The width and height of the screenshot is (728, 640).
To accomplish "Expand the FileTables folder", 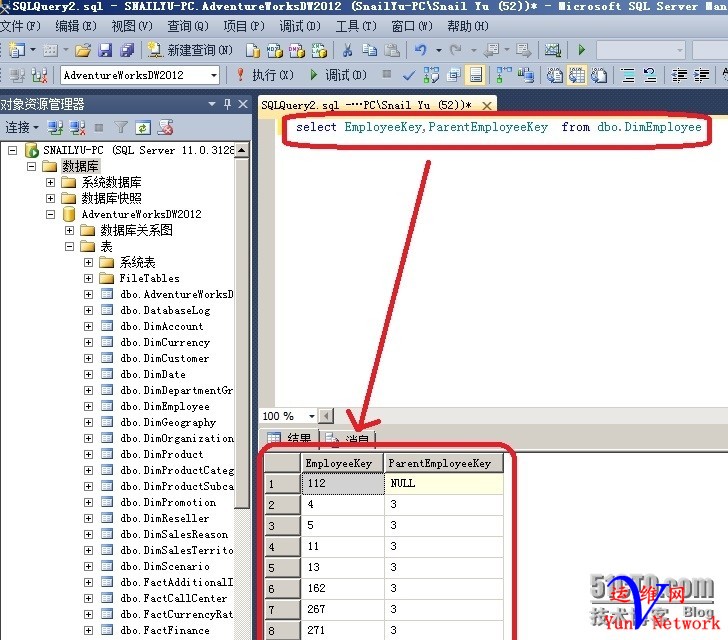I will pos(88,278).
